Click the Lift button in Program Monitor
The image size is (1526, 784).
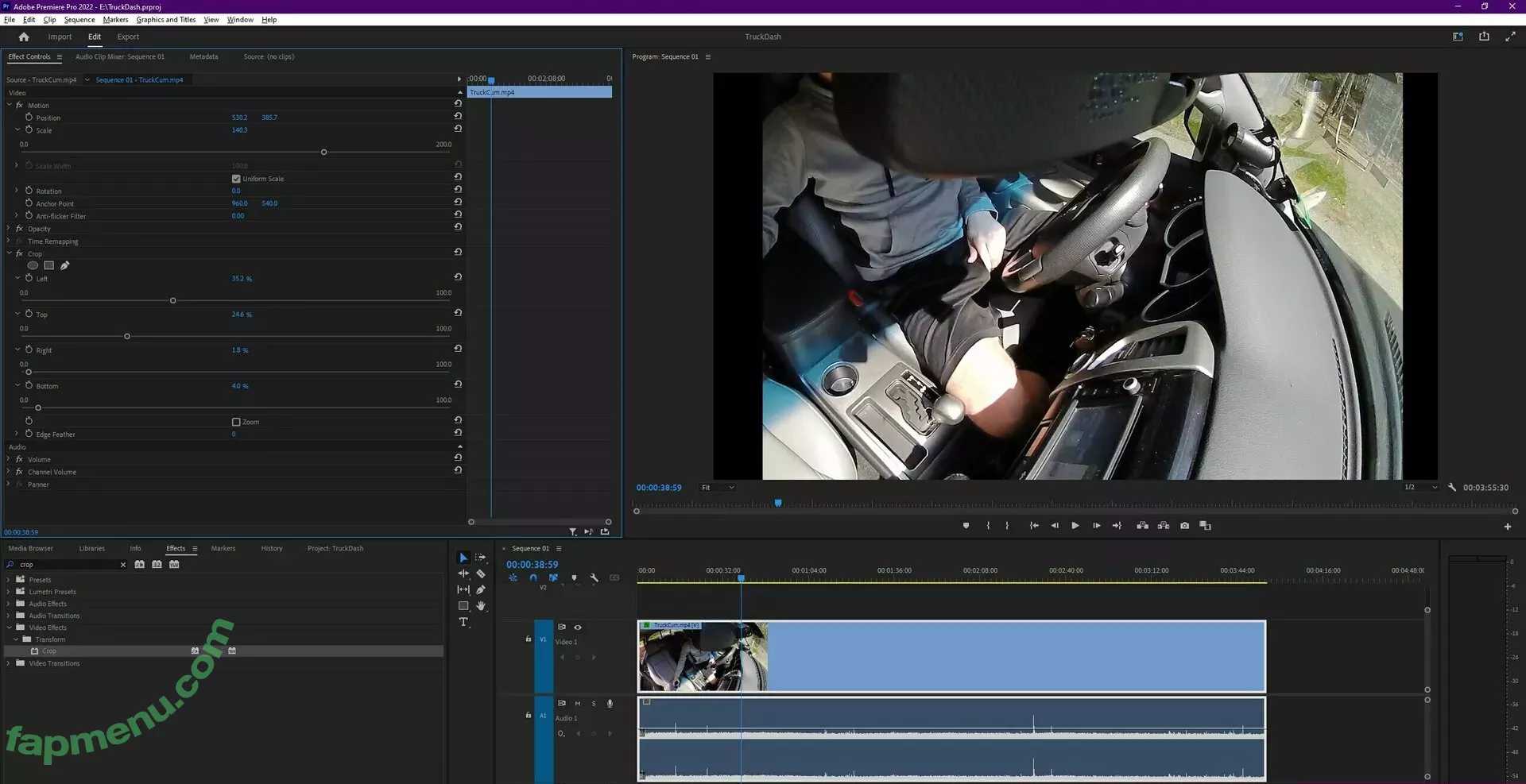click(1142, 526)
